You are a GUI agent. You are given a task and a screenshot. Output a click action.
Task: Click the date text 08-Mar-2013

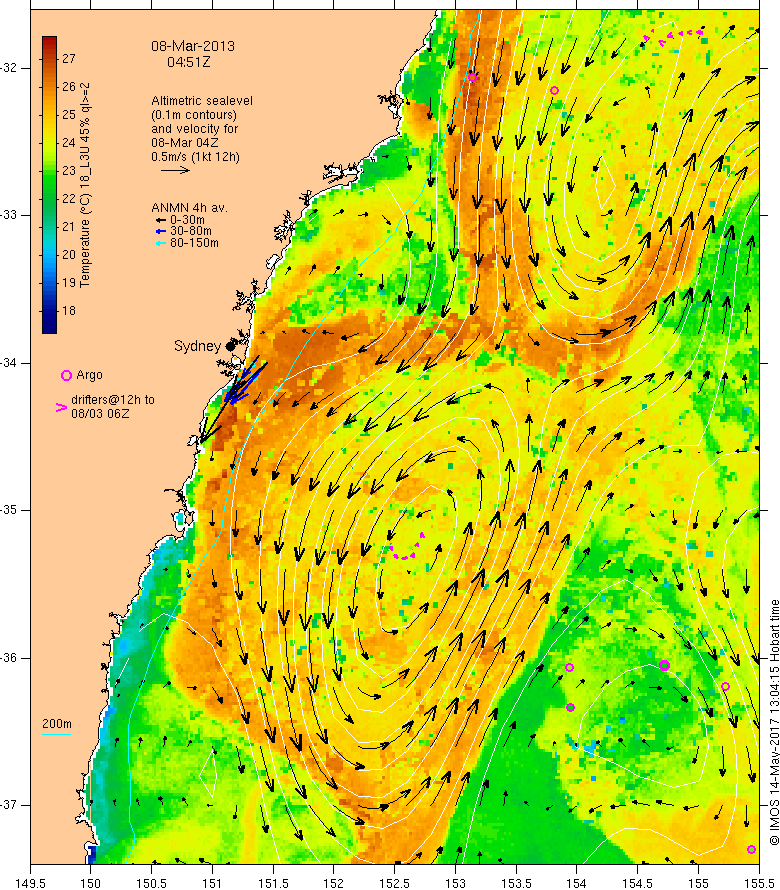click(x=193, y=46)
